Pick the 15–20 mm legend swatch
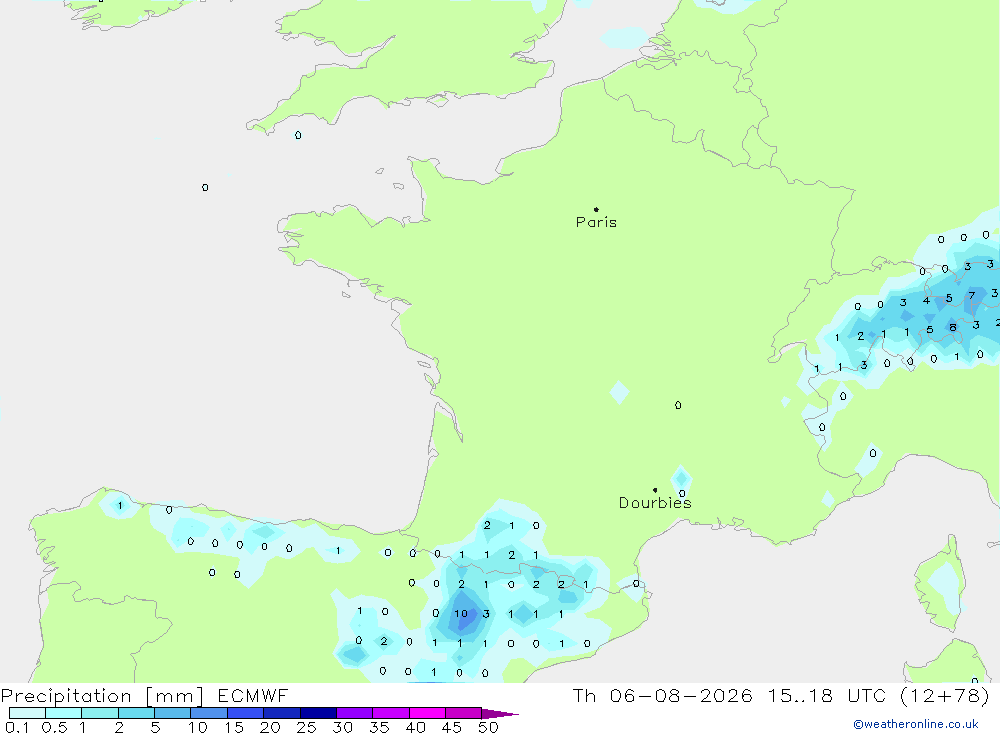Screen dimensions: 1000x733 click(x=246, y=713)
